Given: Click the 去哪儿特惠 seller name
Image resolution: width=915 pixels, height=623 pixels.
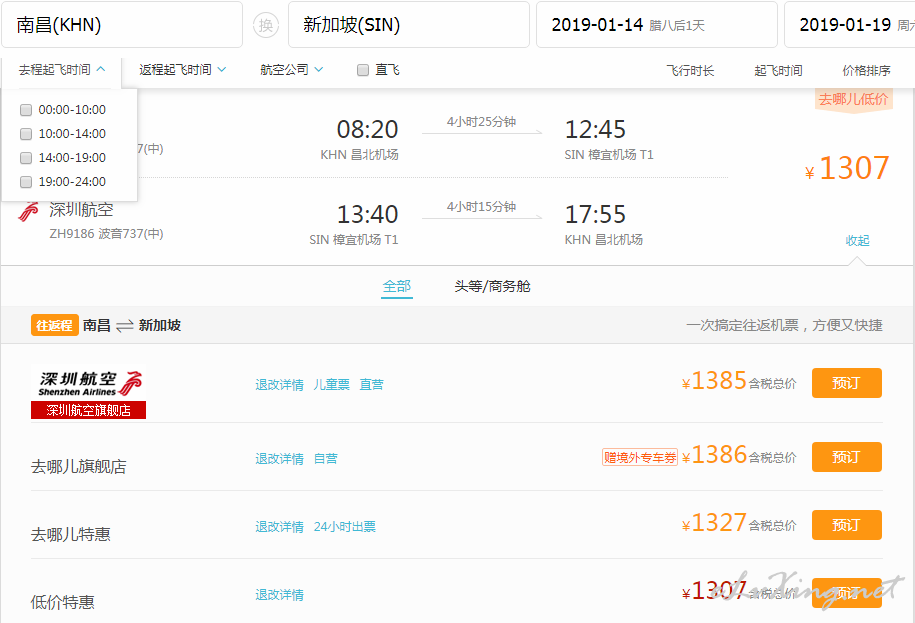Looking at the screenshot, I should tap(71, 534).
